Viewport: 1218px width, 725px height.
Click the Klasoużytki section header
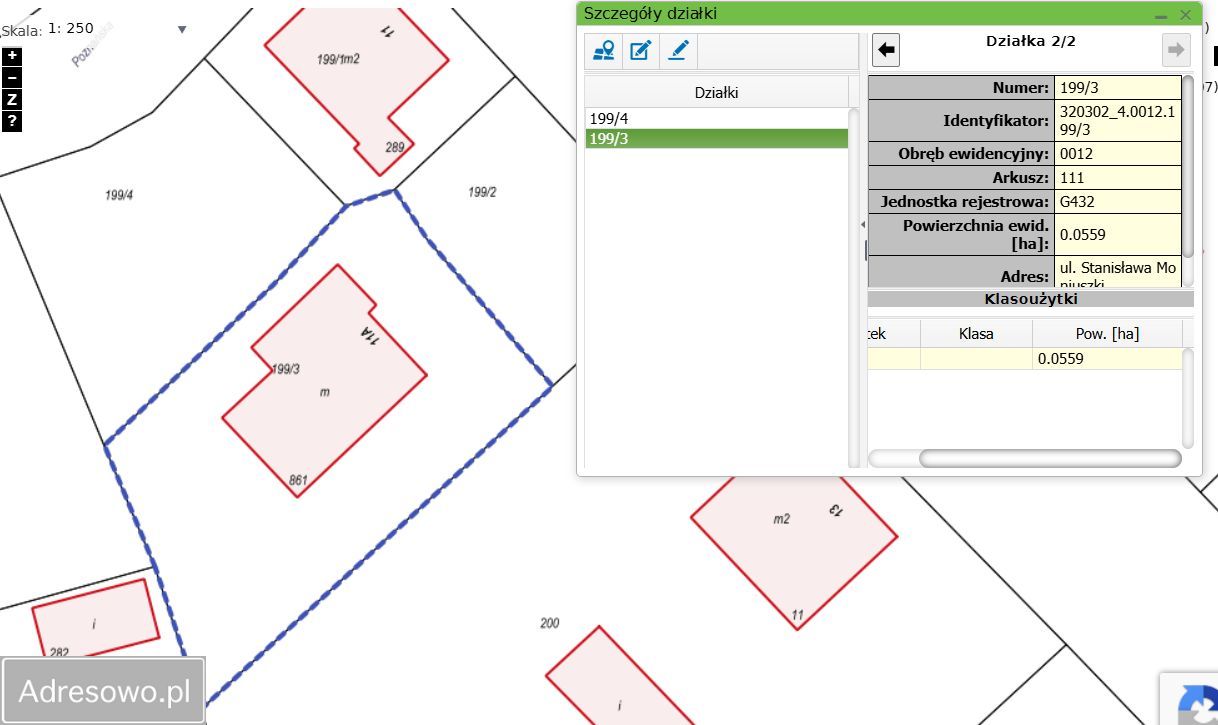tap(1030, 299)
